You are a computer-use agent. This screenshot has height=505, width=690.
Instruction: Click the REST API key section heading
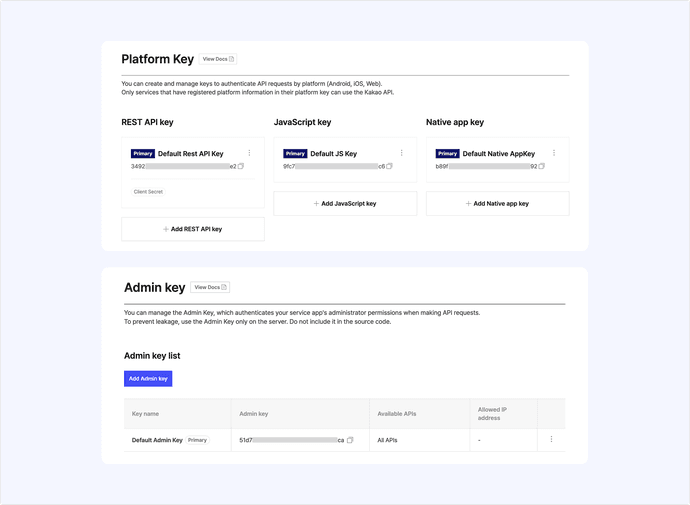point(147,122)
